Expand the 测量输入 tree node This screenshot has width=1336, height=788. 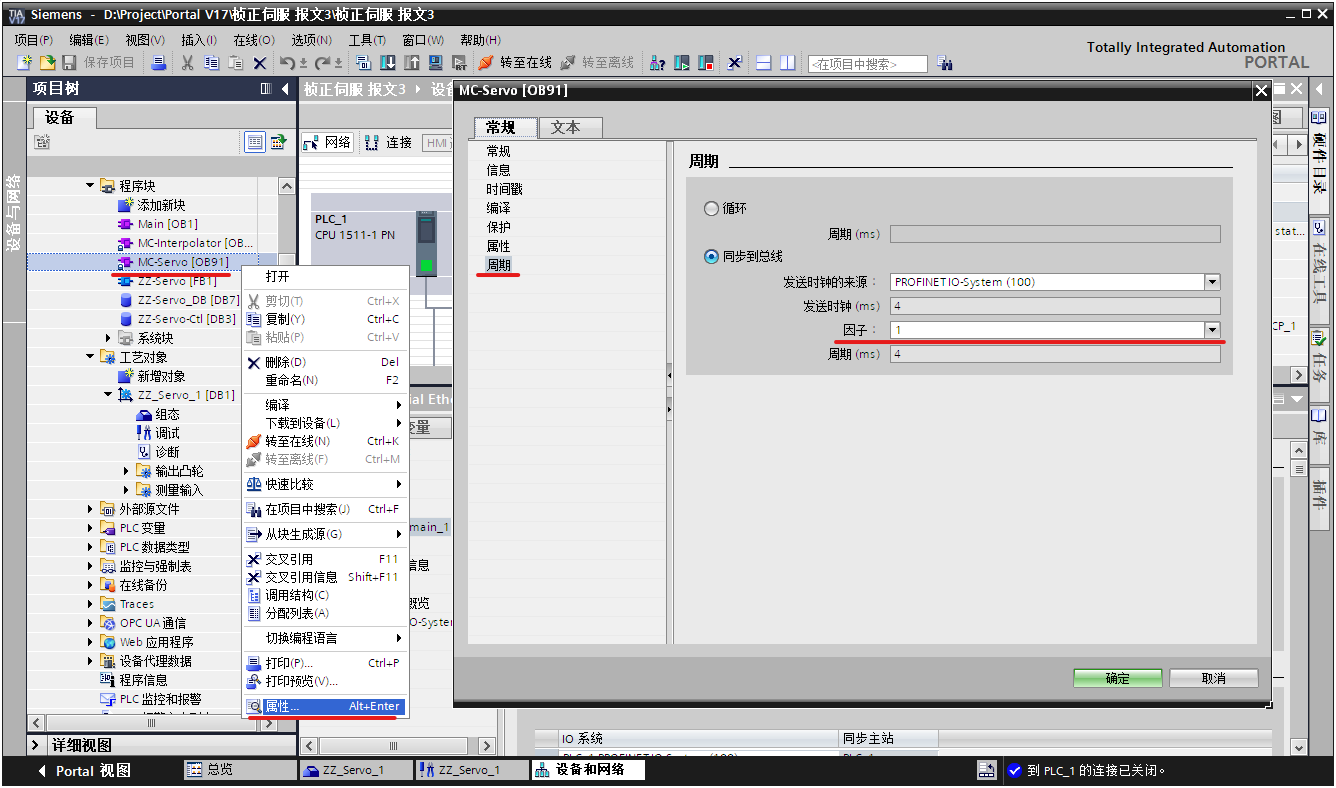pos(127,490)
